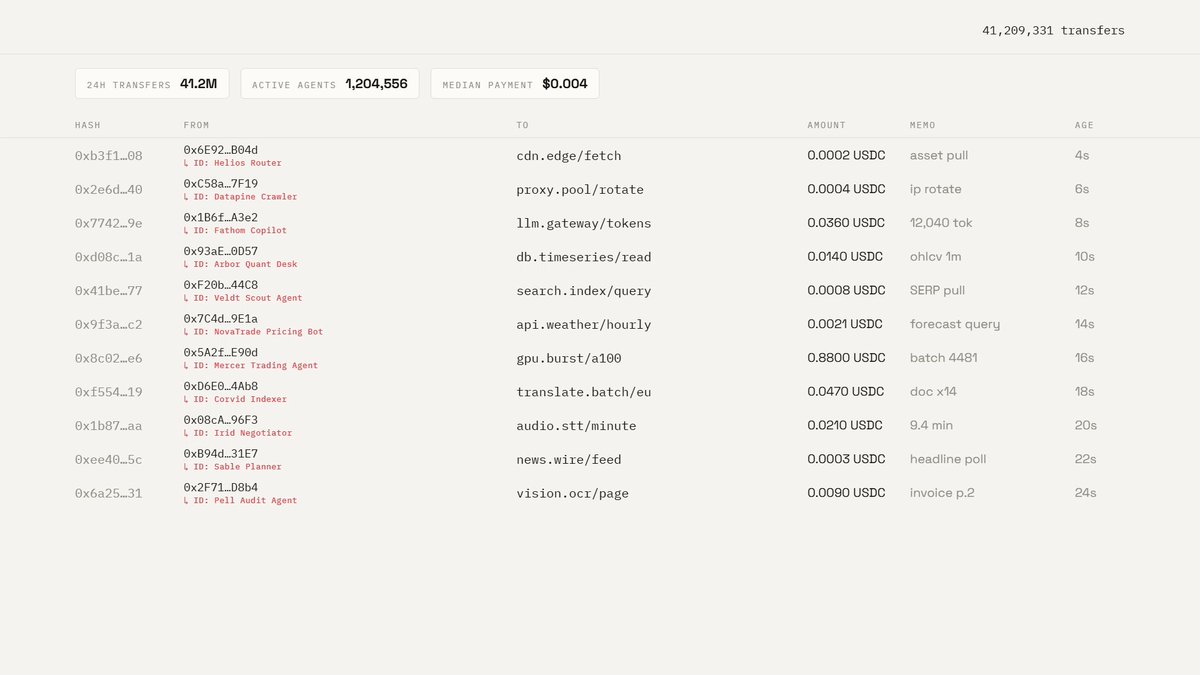
Task: Open transaction hash 0x9f3a…c2
Action: point(108,325)
